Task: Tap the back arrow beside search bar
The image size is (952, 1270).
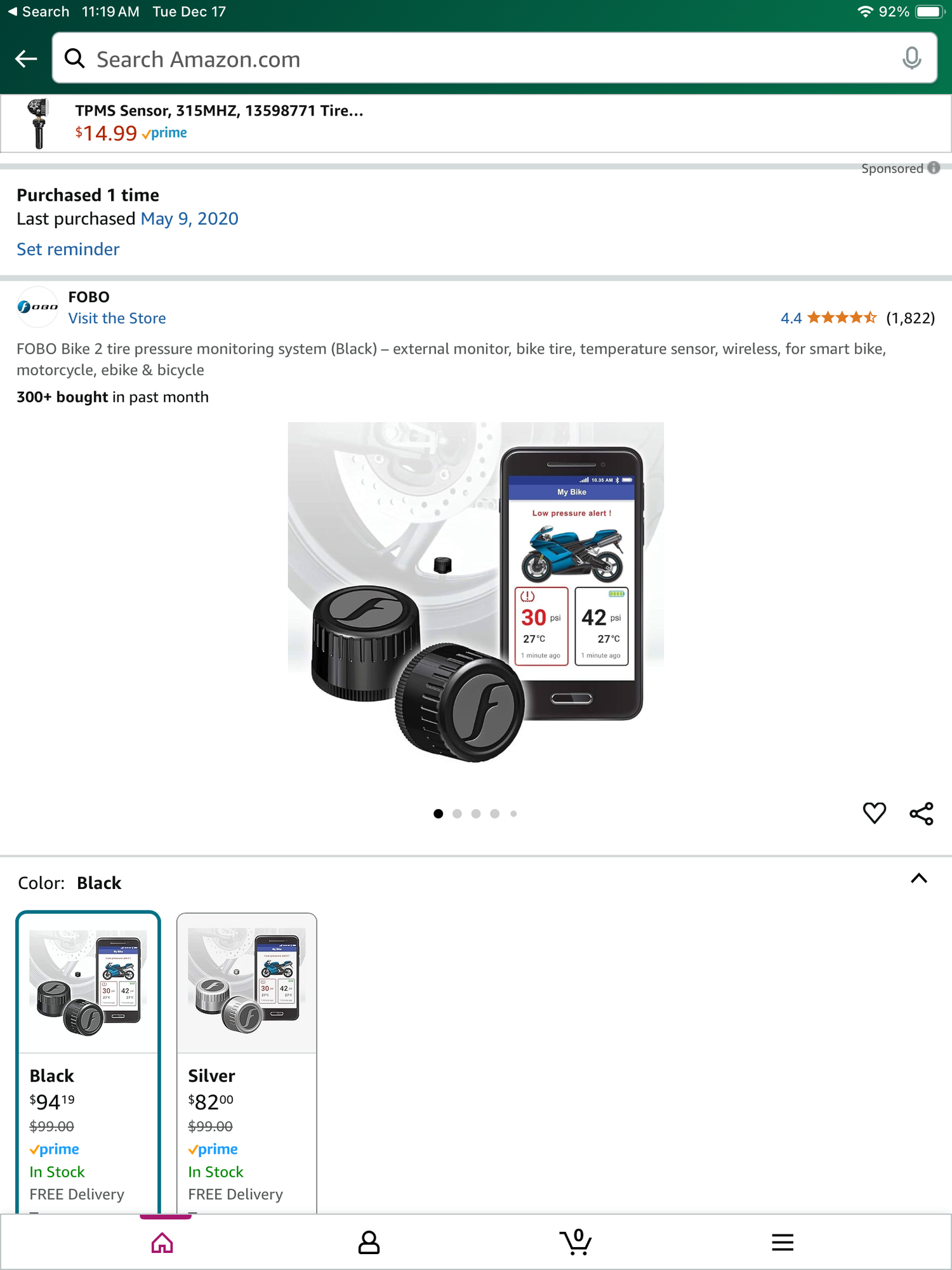Action: (x=26, y=59)
